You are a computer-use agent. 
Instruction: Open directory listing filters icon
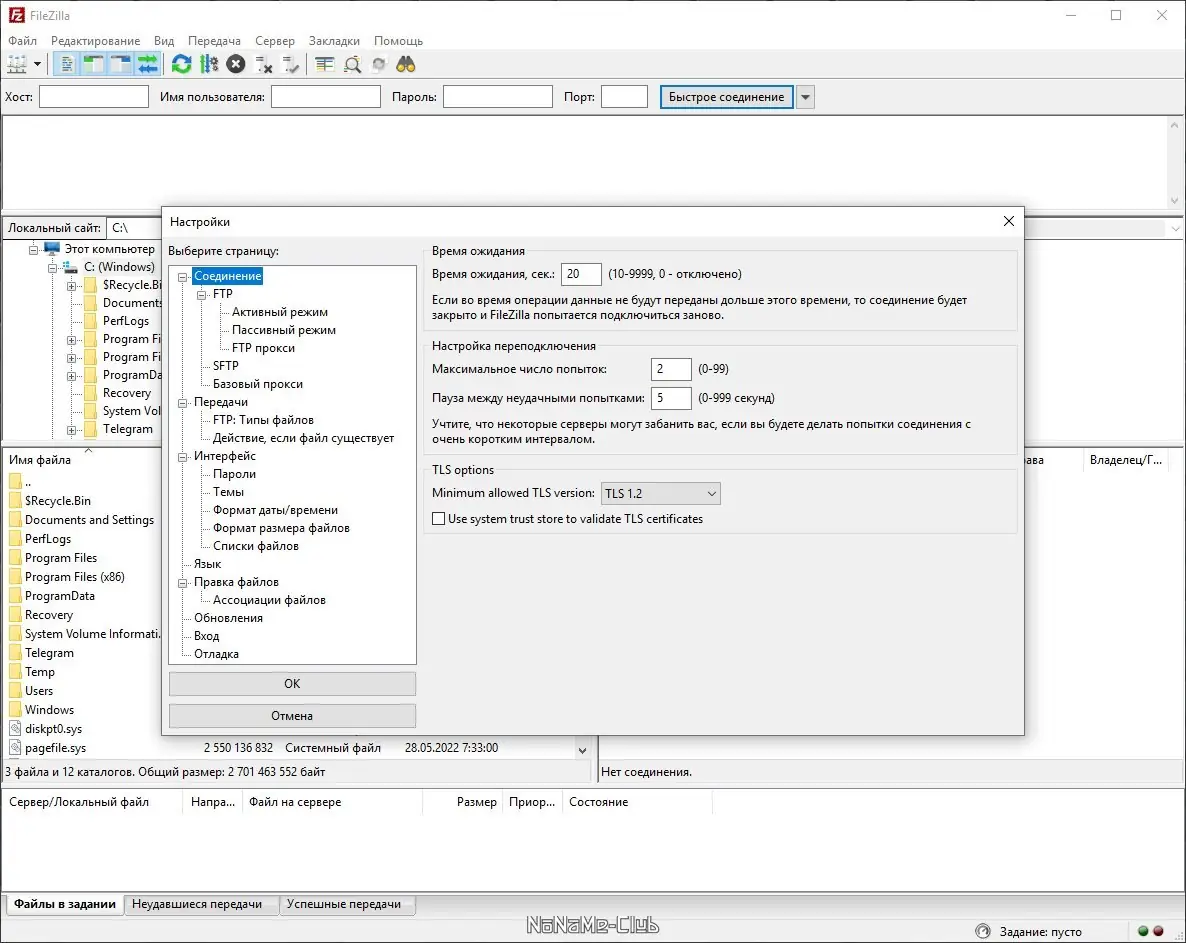point(324,64)
